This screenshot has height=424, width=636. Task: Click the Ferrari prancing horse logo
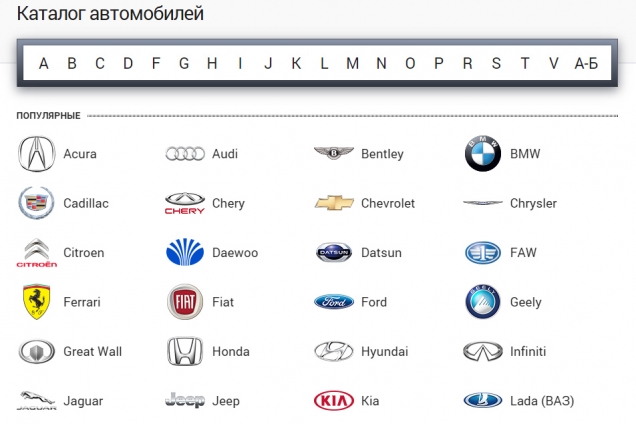coord(37,302)
